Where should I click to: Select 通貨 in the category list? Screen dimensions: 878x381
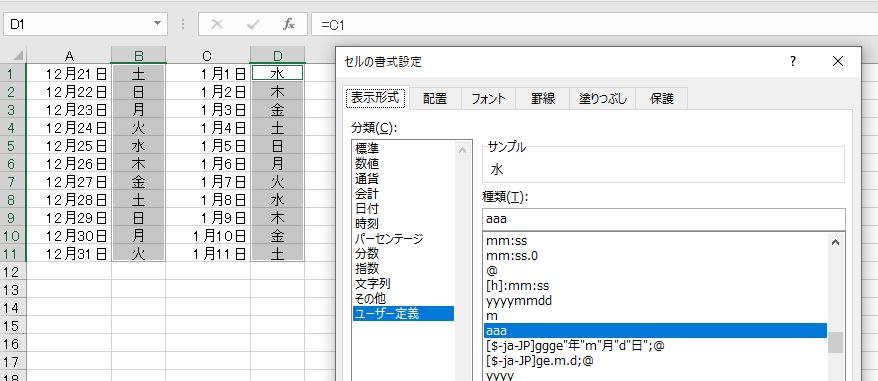tap(404, 179)
